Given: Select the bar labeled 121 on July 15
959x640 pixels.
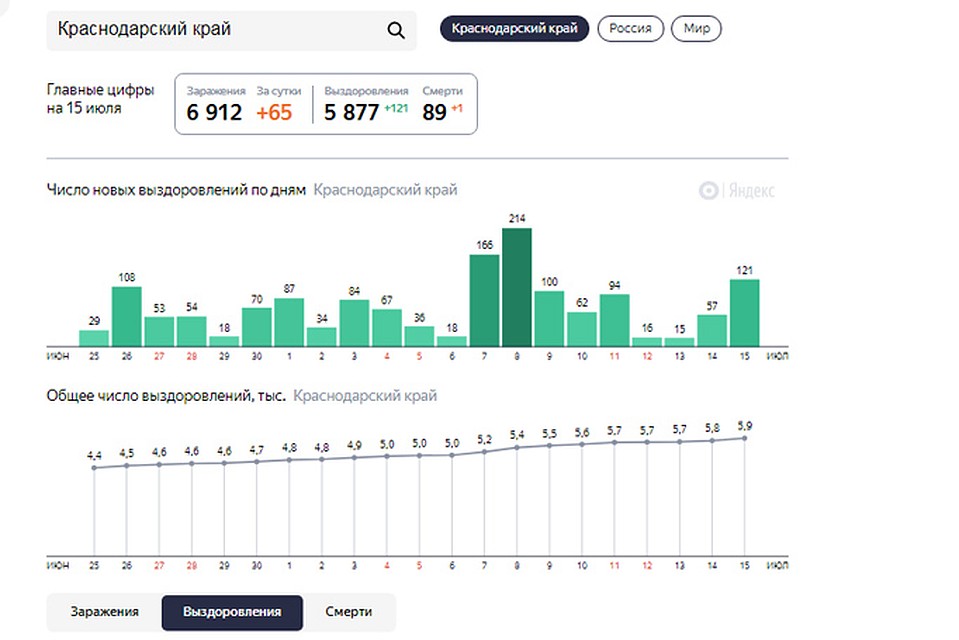Looking at the screenshot, I should click(x=744, y=312).
